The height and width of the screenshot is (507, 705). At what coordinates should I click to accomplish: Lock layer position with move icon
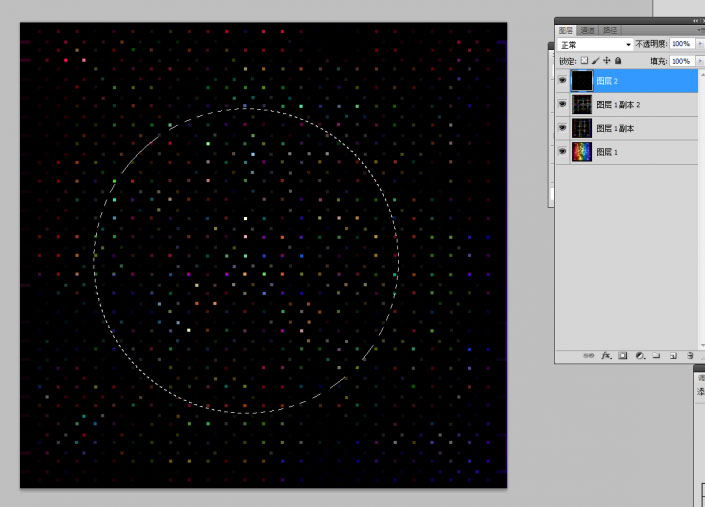606,61
